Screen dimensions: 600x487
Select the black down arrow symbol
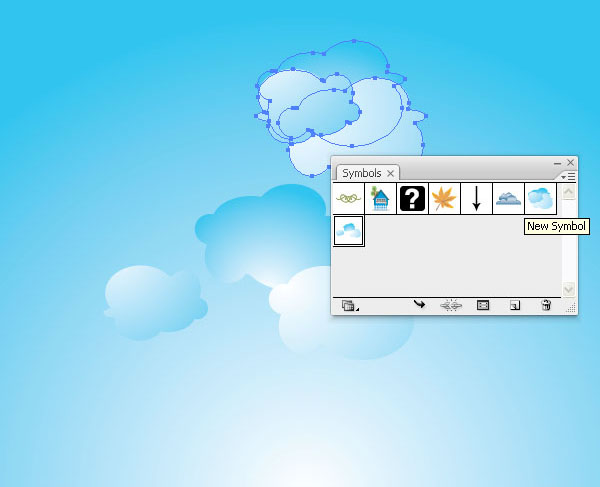[x=476, y=198]
